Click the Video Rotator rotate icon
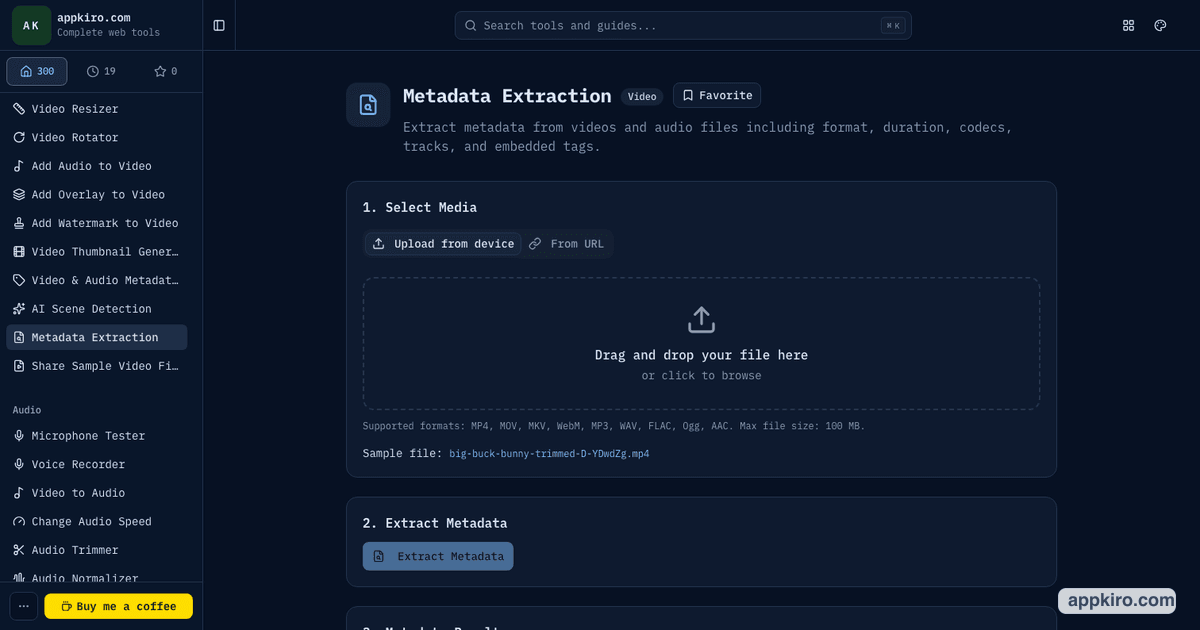Viewport: 1200px width, 630px height. [x=19, y=138]
